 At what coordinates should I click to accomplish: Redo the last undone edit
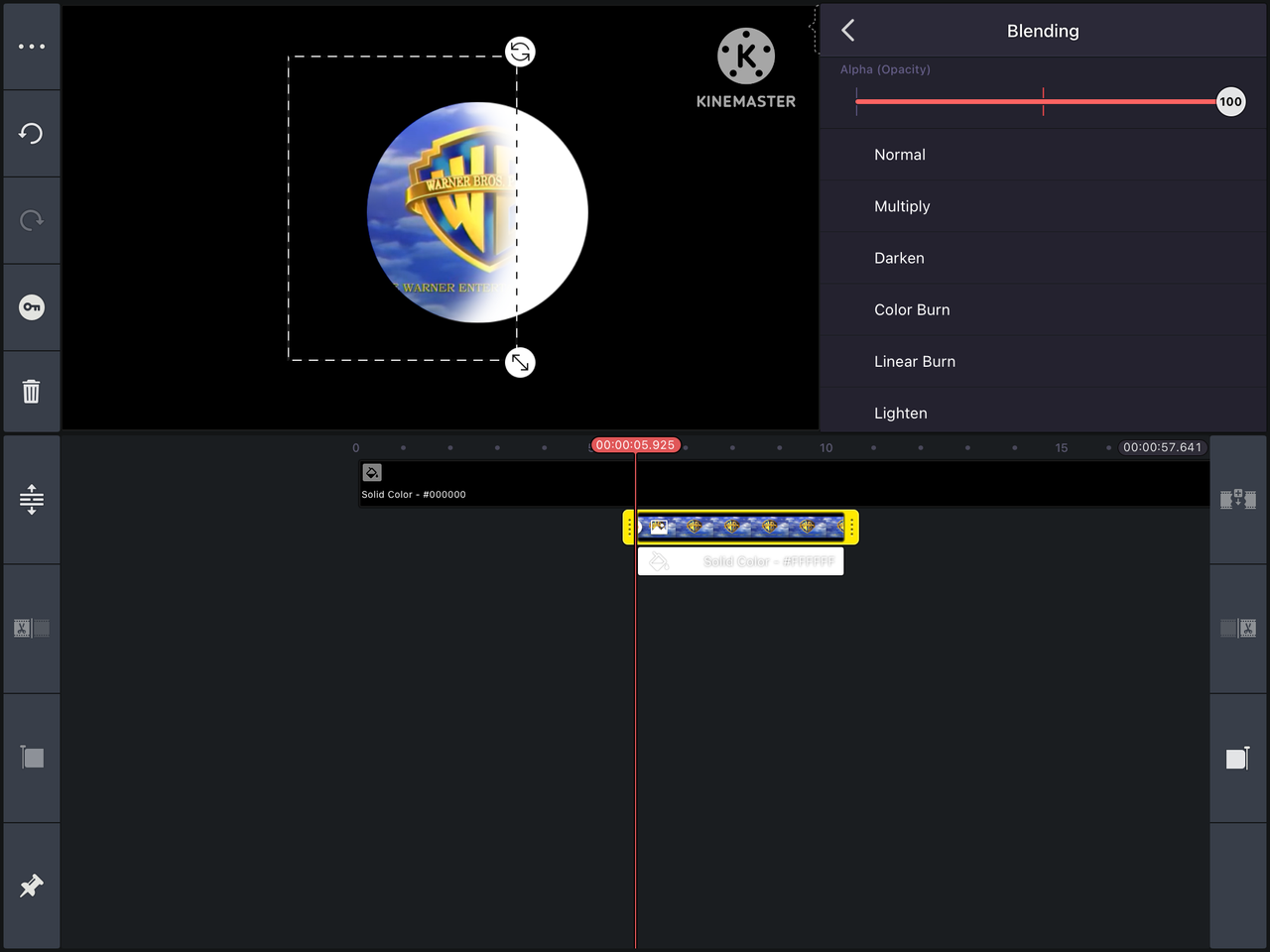coord(32,220)
